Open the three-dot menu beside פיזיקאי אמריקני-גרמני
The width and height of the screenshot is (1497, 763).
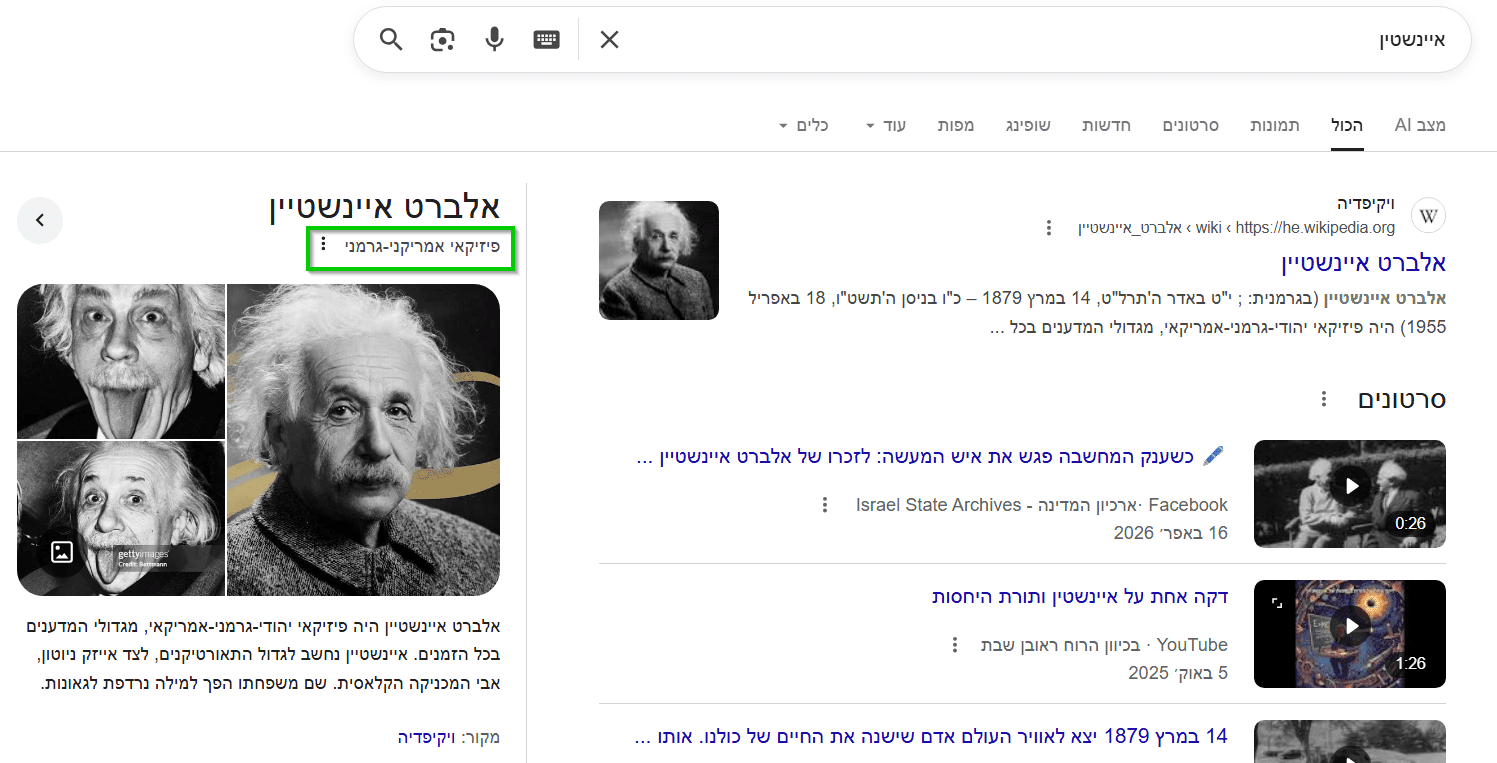[x=322, y=245]
